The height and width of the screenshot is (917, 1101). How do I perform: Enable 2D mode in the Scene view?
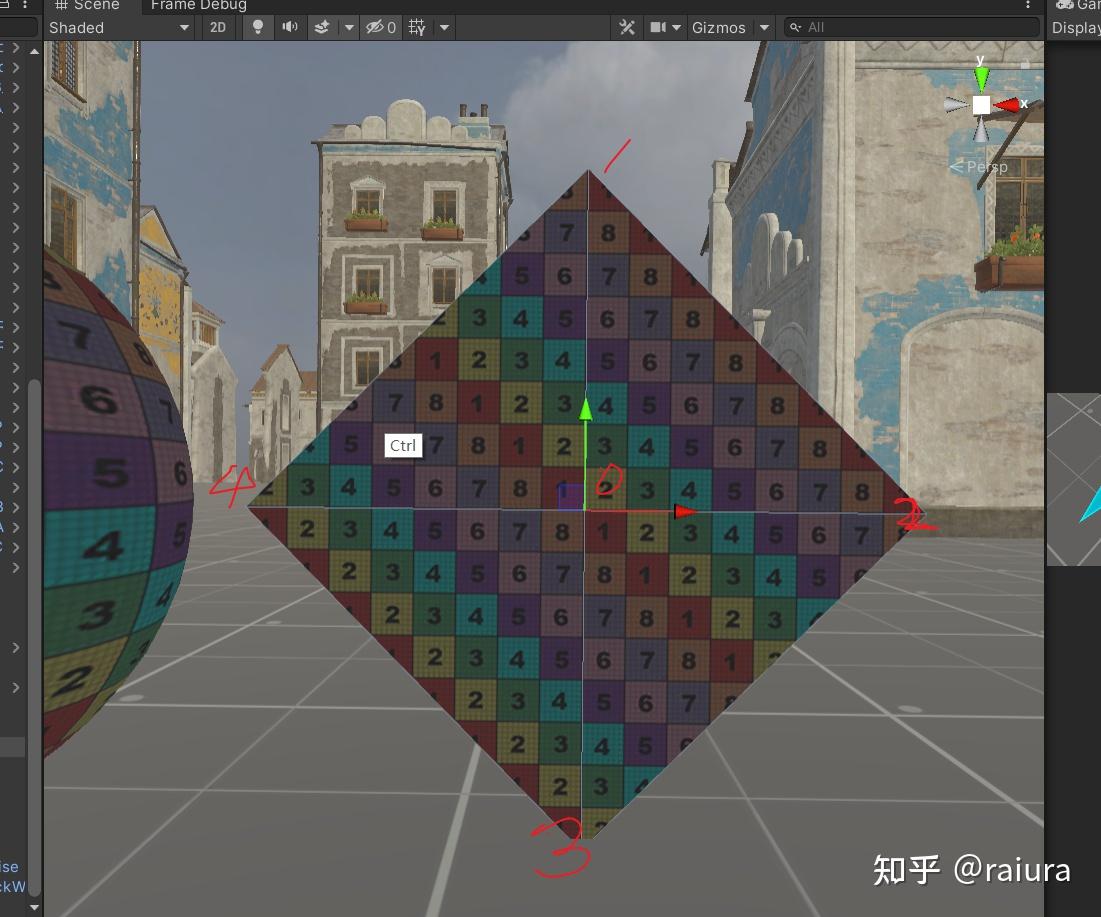[x=217, y=27]
